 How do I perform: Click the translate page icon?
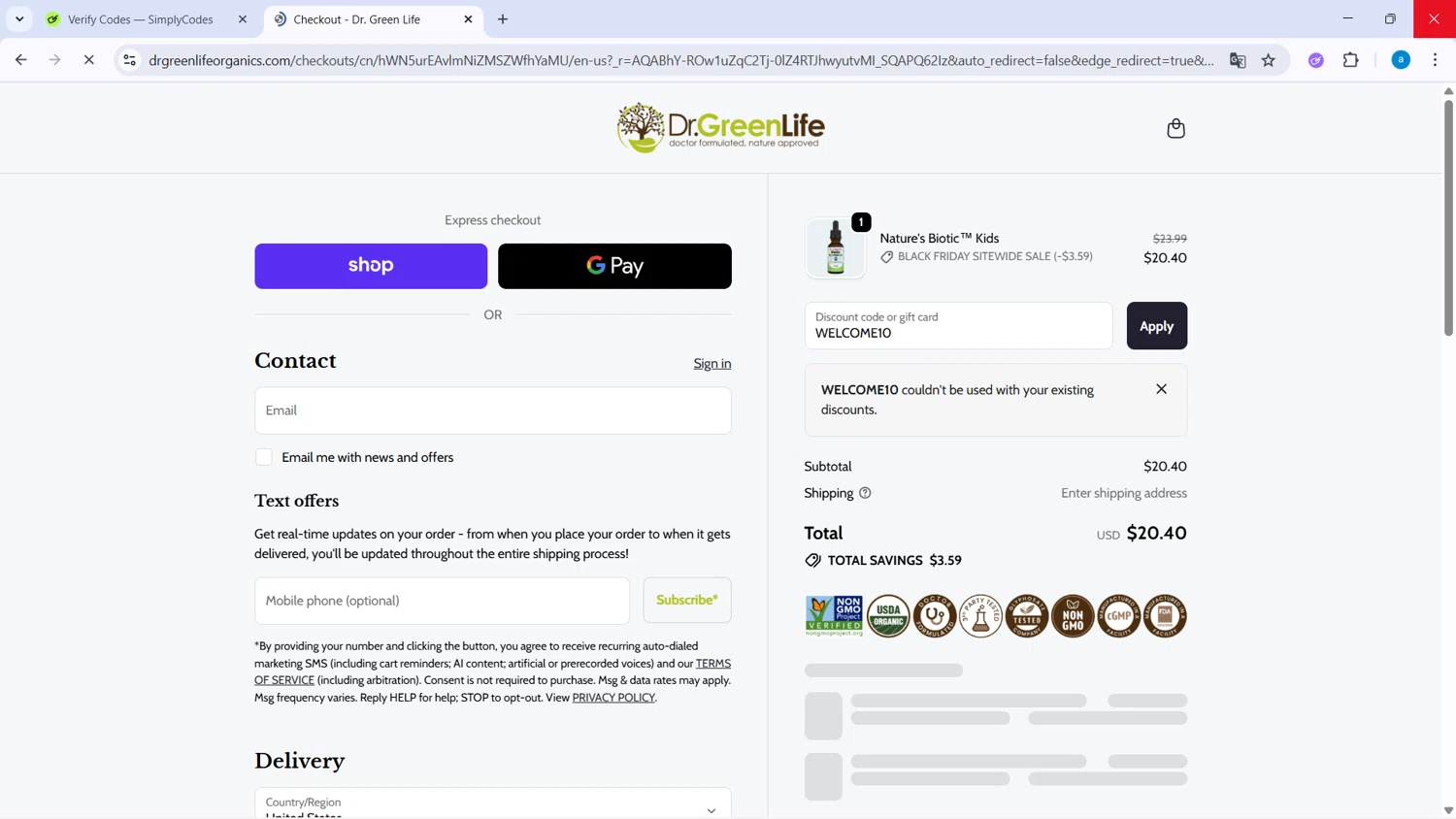point(1238,60)
